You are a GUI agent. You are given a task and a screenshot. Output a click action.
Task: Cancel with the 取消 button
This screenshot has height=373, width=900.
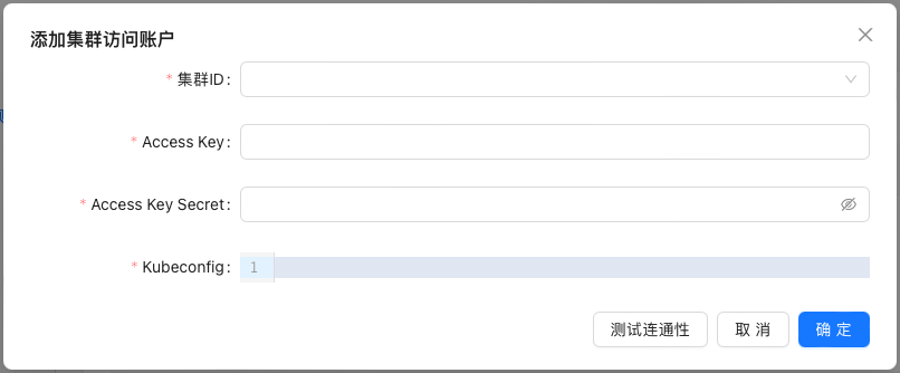pyautogui.click(x=753, y=329)
